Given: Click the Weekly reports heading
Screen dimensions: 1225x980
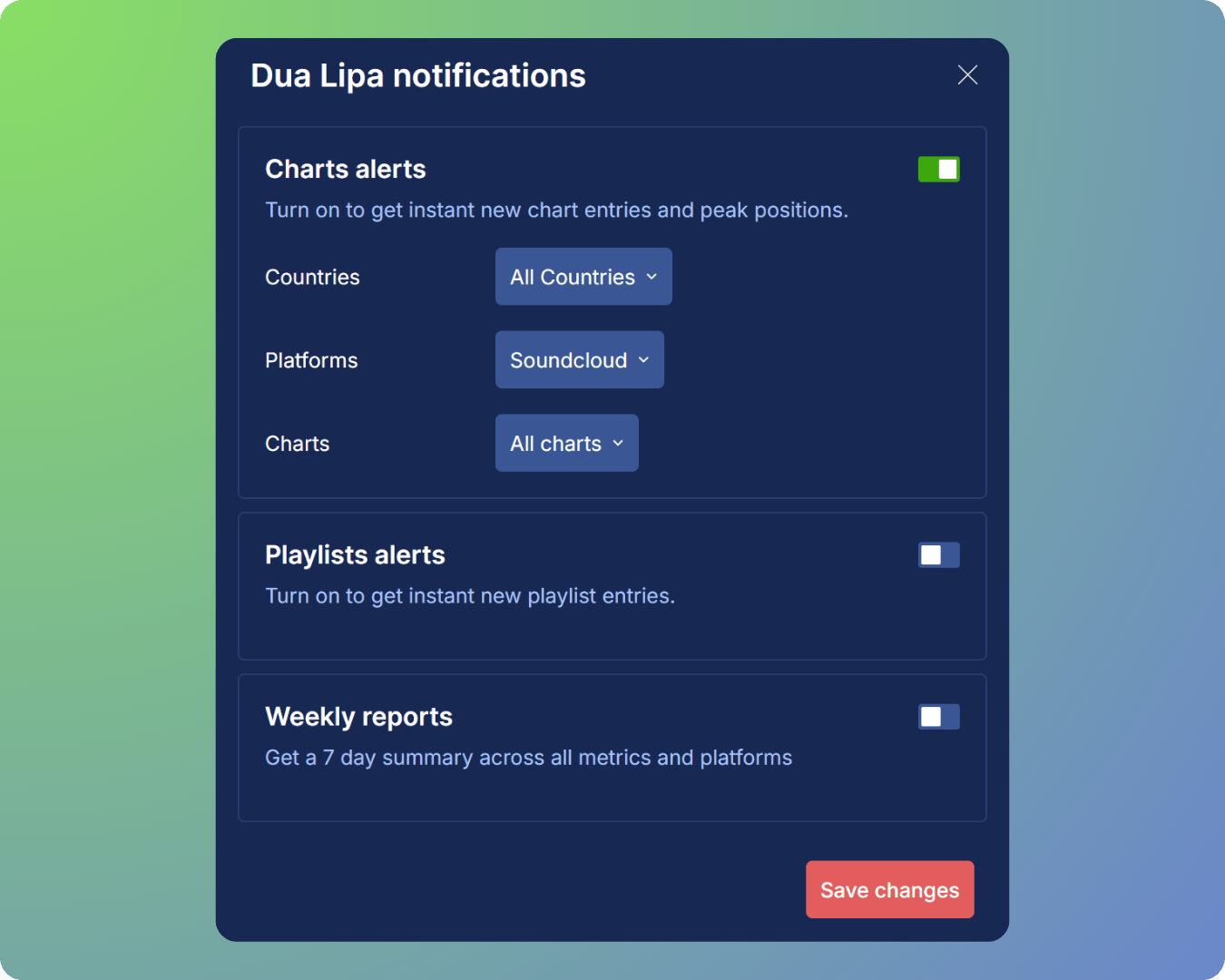Looking at the screenshot, I should click(358, 717).
